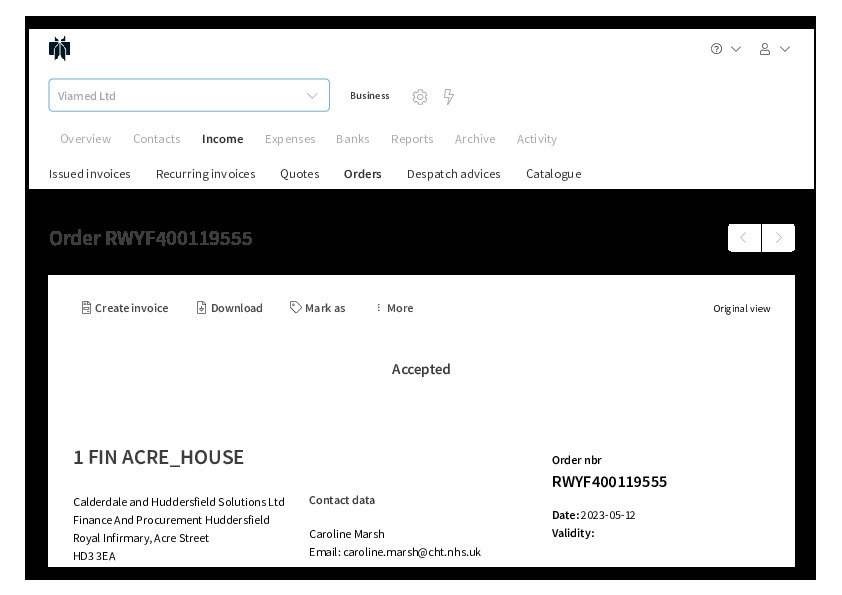Switch to Original view
Screen dimensions: 842x595
click(x=741, y=309)
